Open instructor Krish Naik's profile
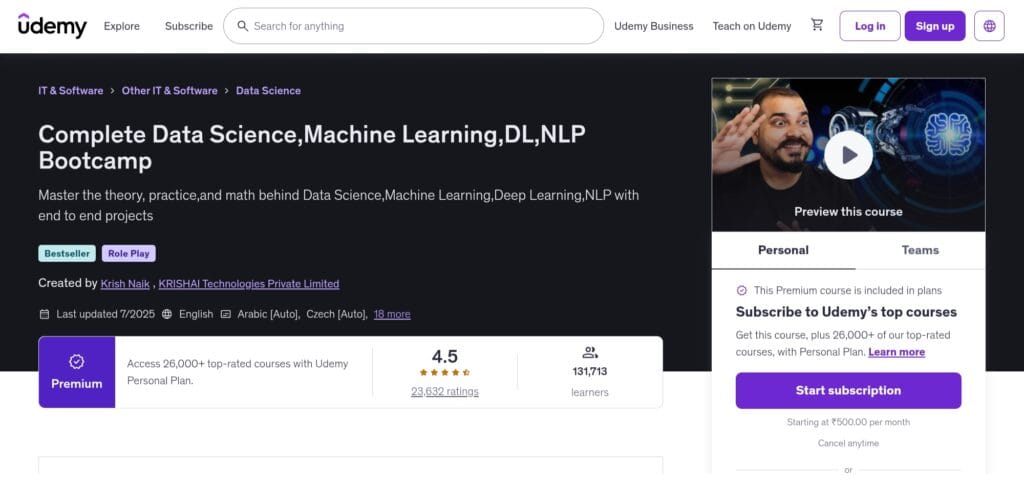Image resolution: width=1024 pixels, height=481 pixels. tap(125, 284)
